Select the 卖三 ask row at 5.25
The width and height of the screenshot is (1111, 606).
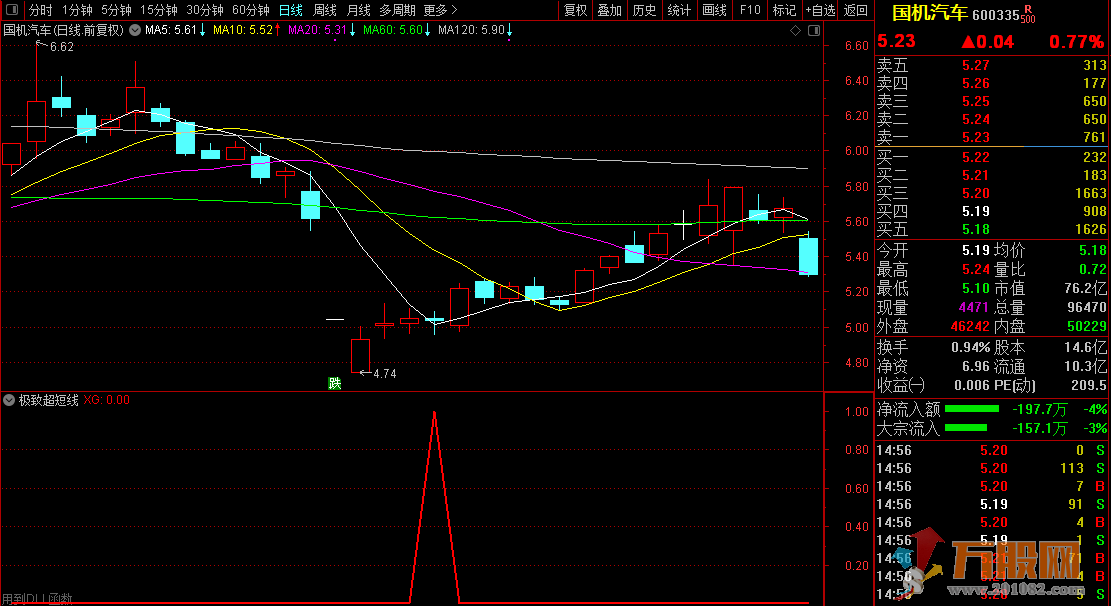(992, 101)
